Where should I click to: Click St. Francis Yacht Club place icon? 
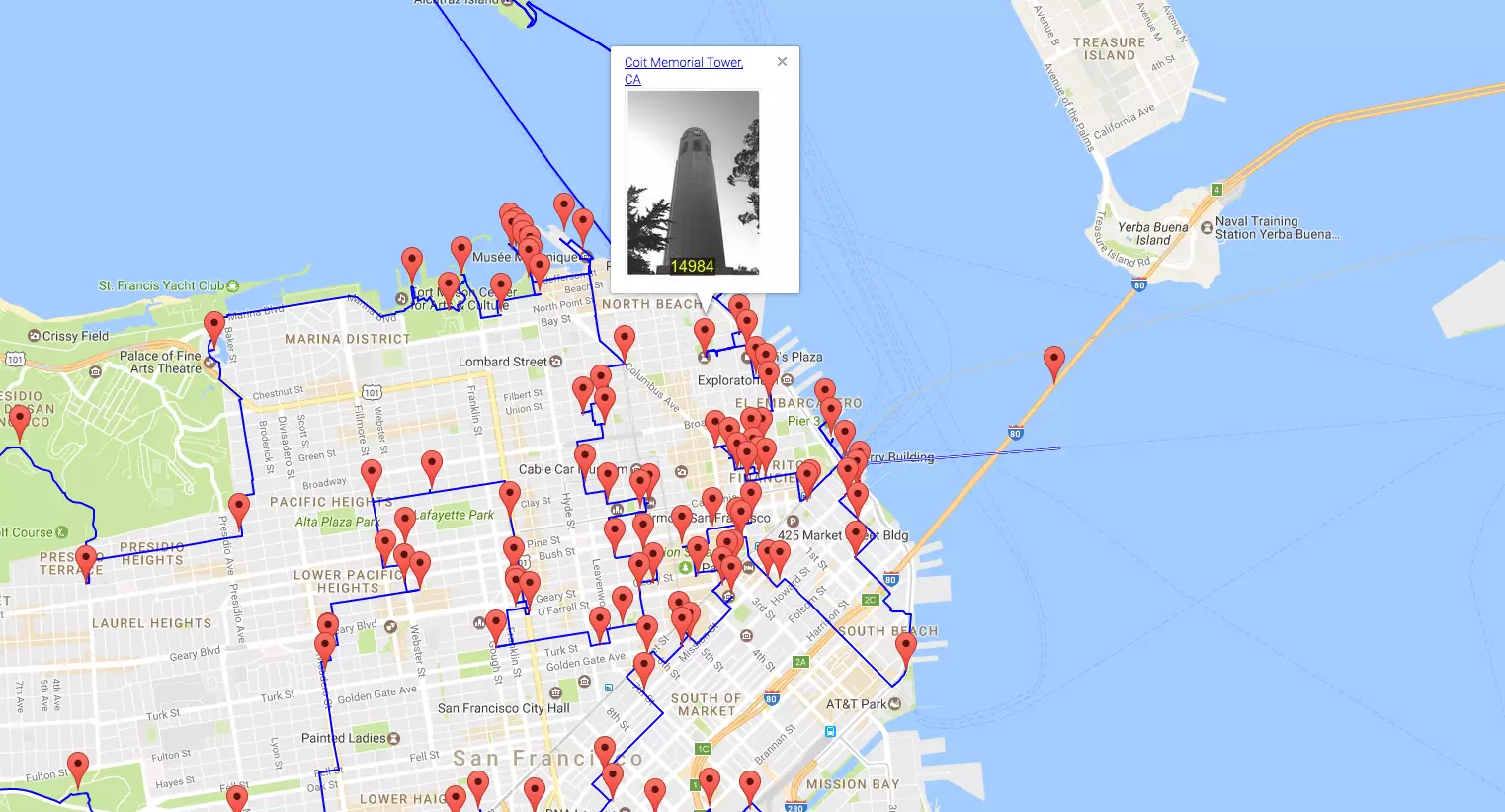[233, 286]
